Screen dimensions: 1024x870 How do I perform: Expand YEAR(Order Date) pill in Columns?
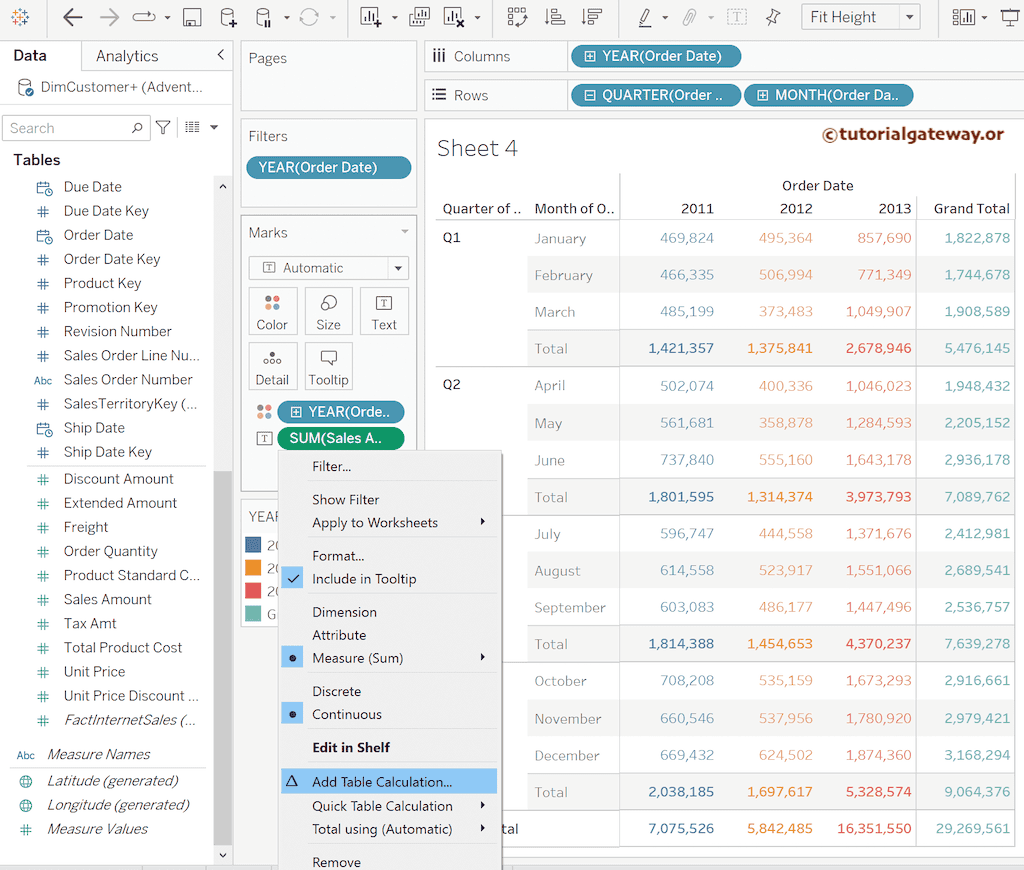590,56
